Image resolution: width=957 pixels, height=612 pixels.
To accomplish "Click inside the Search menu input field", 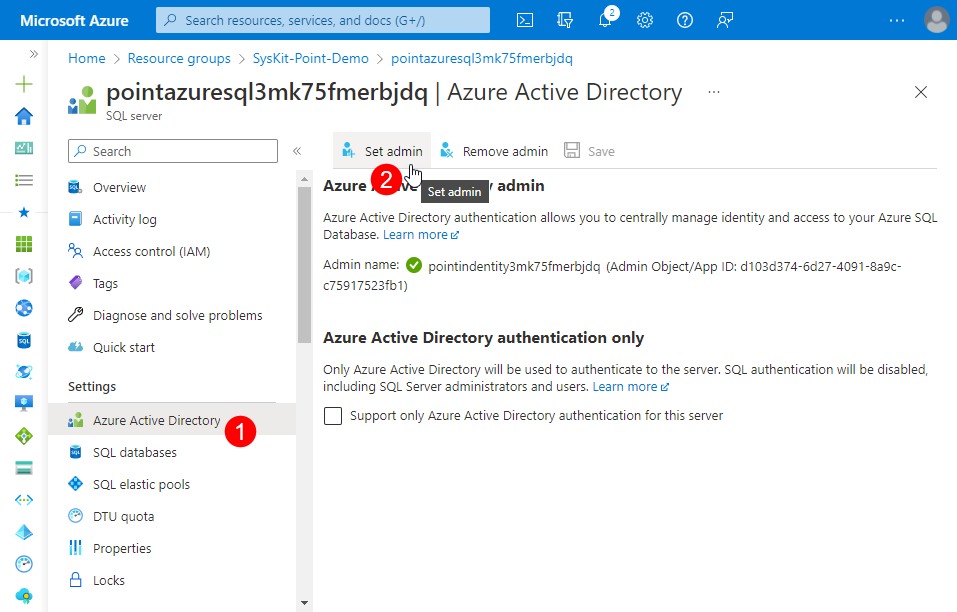I will [x=172, y=150].
